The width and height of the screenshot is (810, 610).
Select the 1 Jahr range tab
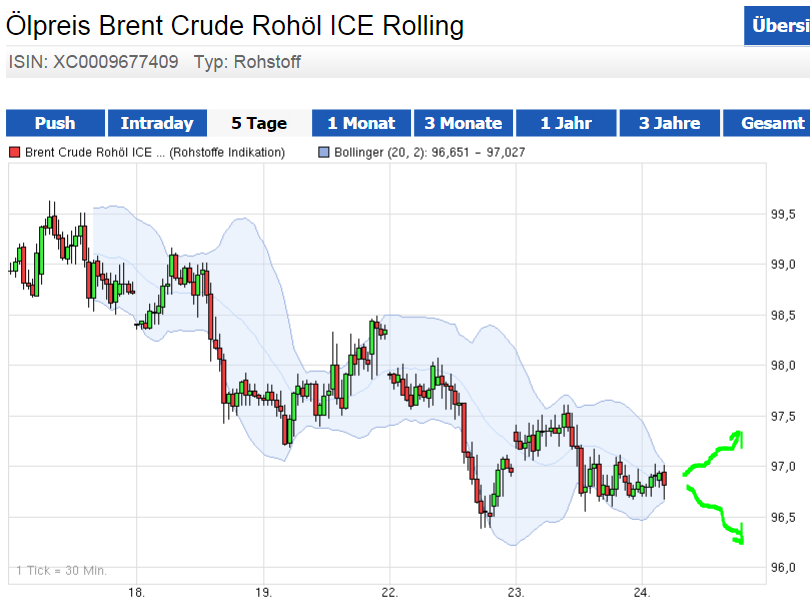click(566, 123)
